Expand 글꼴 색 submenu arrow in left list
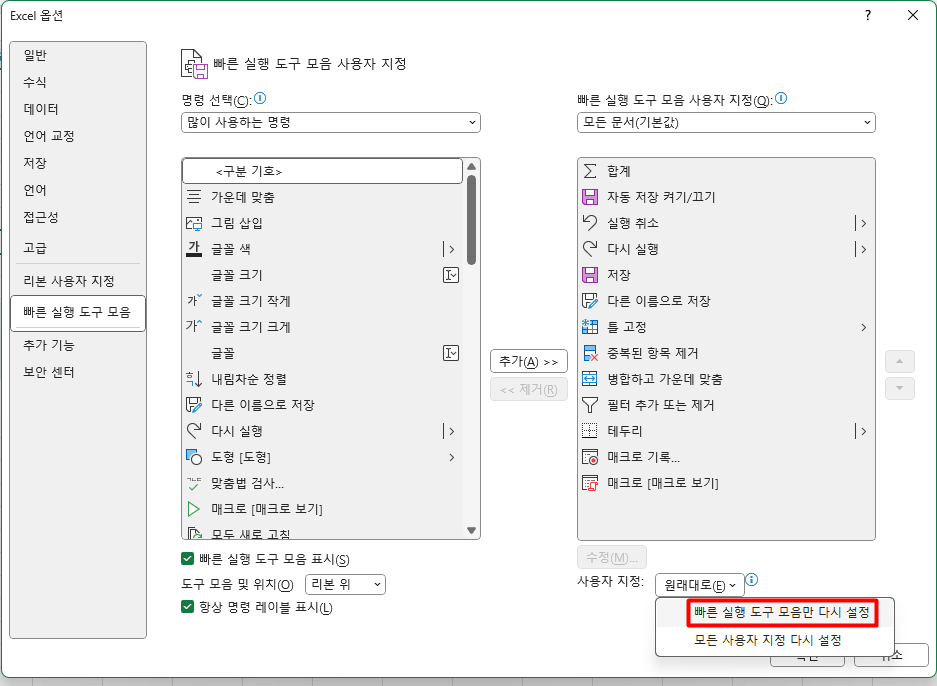The height and width of the screenshot is (686, 937). (452, 249)
